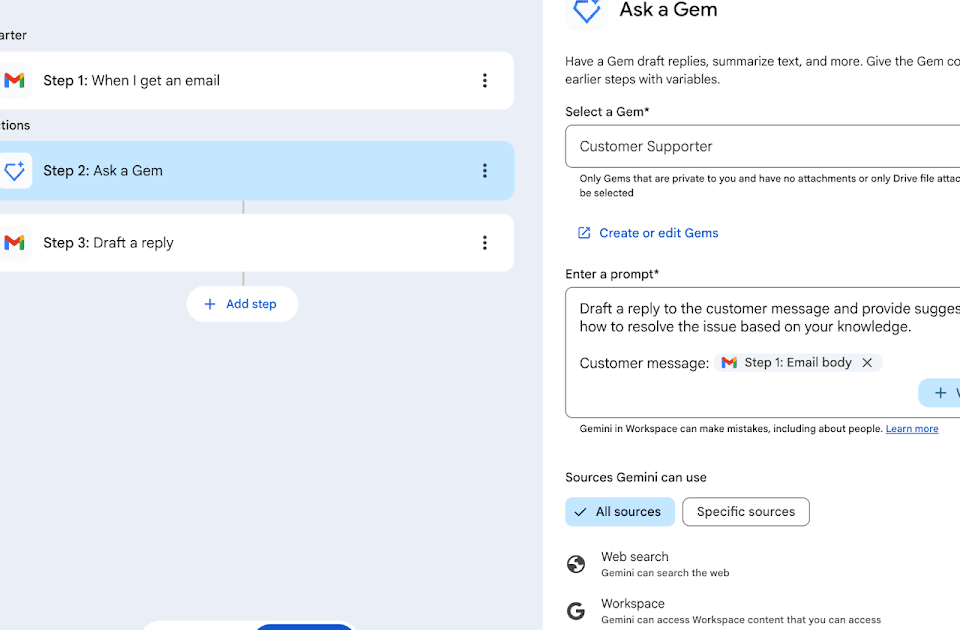Follow the Learn more link

[x=911, y=429]
